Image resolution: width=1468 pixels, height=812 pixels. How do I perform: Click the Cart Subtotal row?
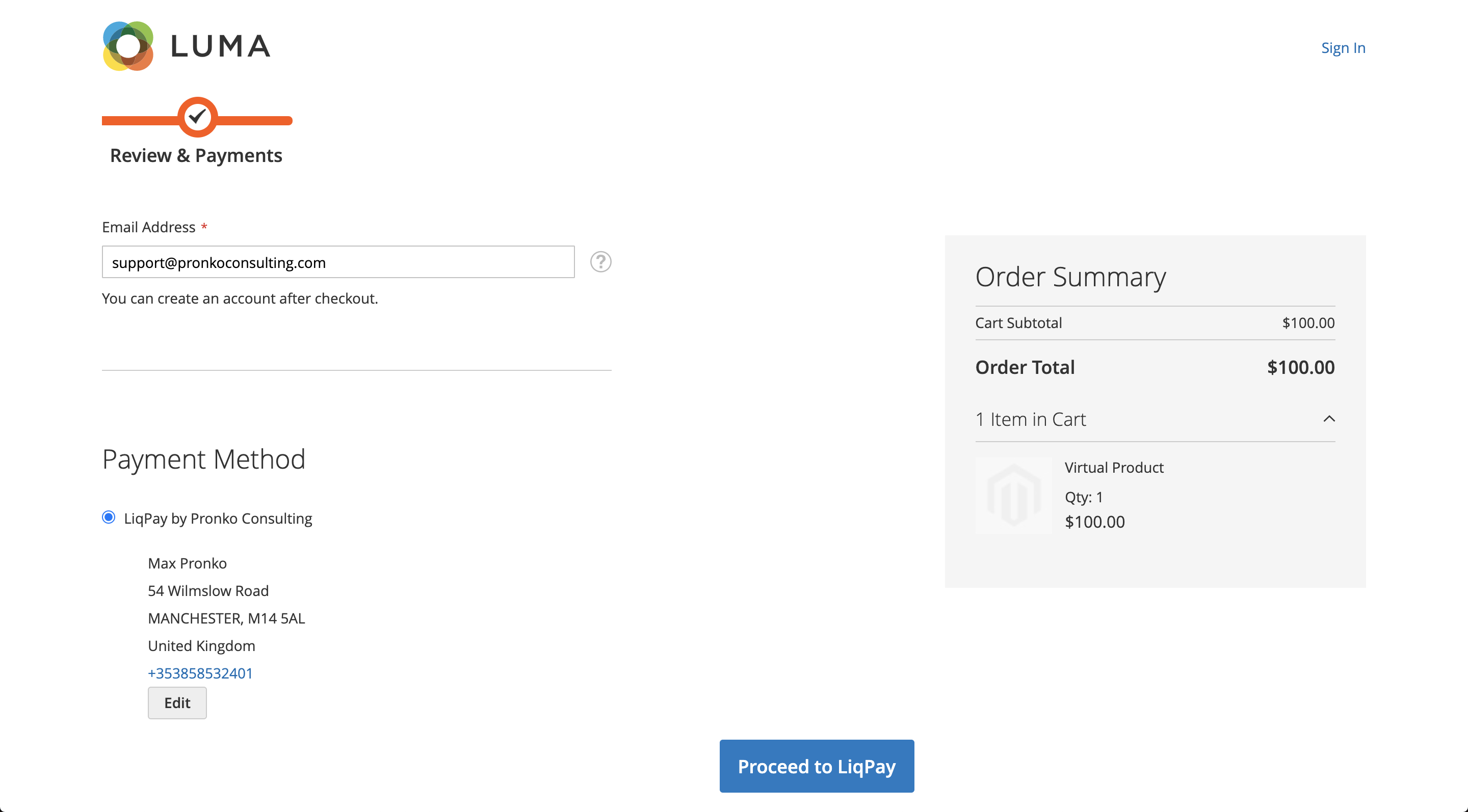click(1019, 322)
